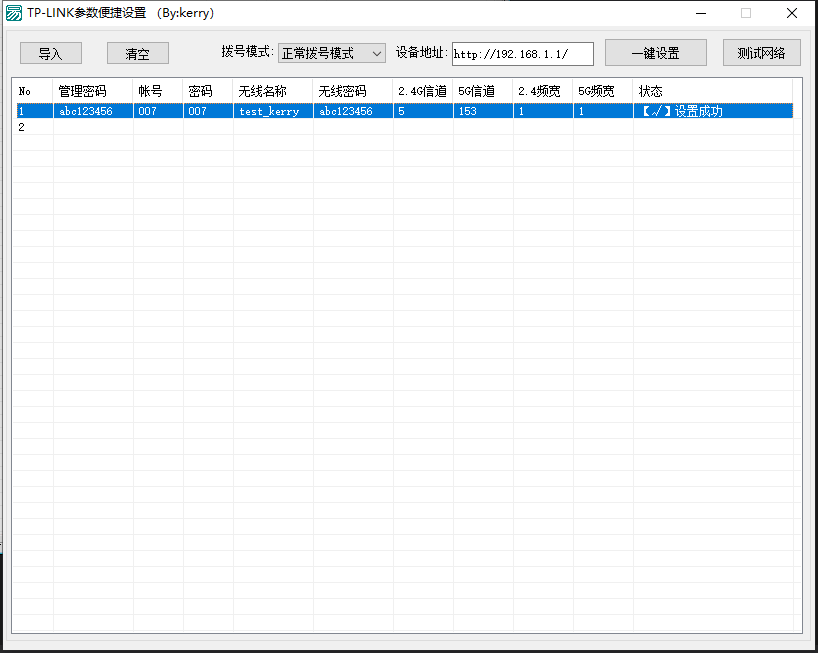Click the test_kerry wireless name cell
The width and height of the screenshot is (818, 653).
coord(271,111)
